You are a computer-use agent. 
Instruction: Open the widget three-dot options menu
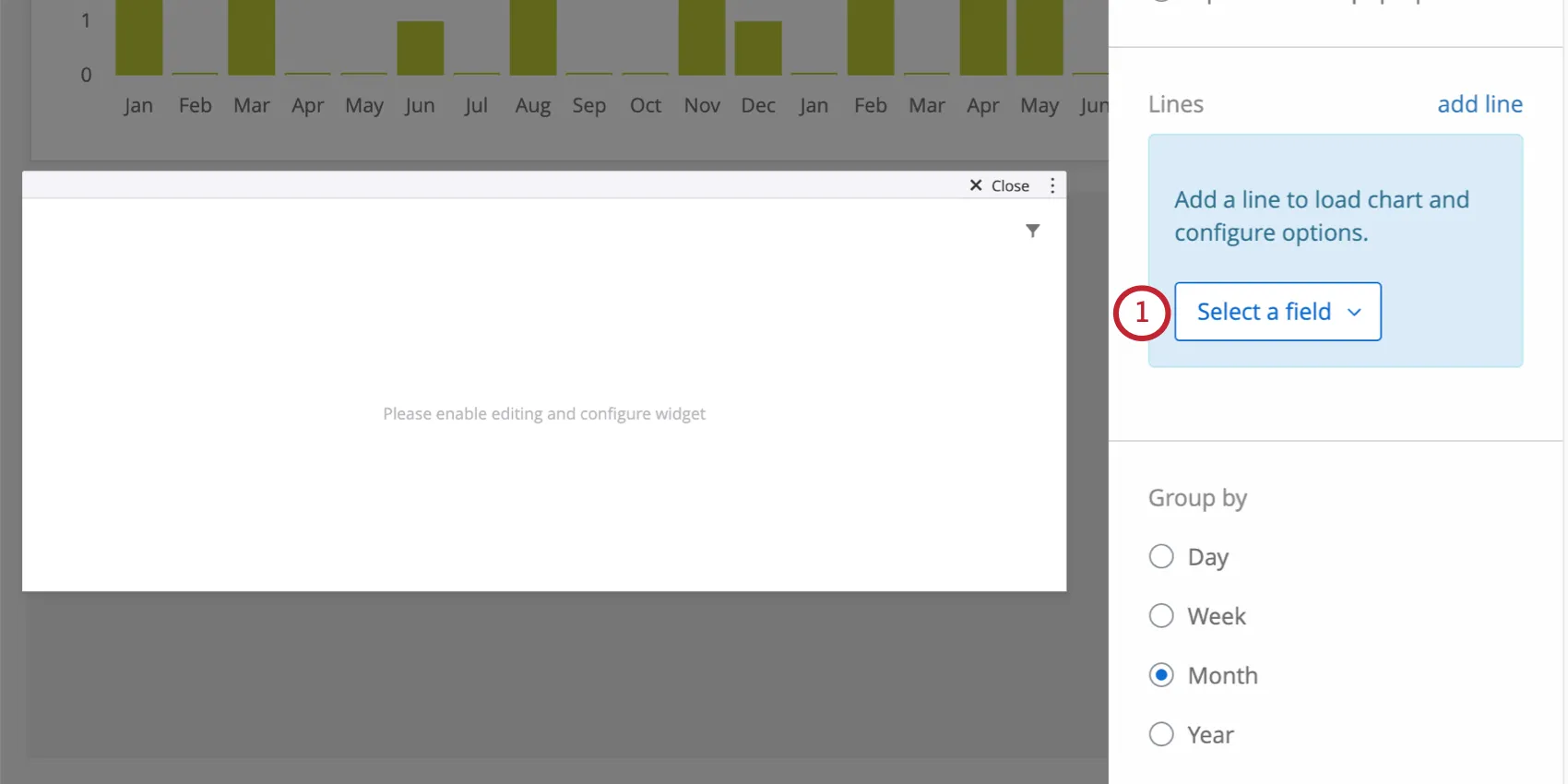pyautogui.click(x=1052, y=185)
